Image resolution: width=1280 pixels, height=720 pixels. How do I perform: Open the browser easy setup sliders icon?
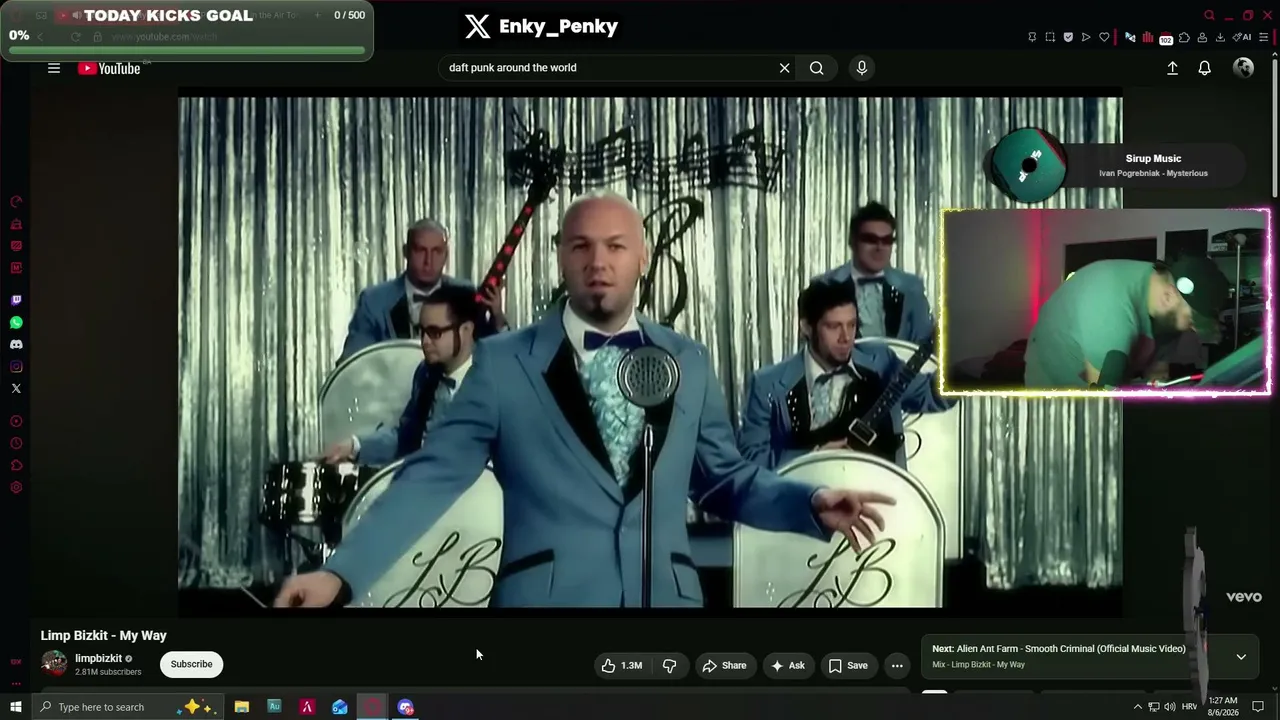[x=1264, y=37]
